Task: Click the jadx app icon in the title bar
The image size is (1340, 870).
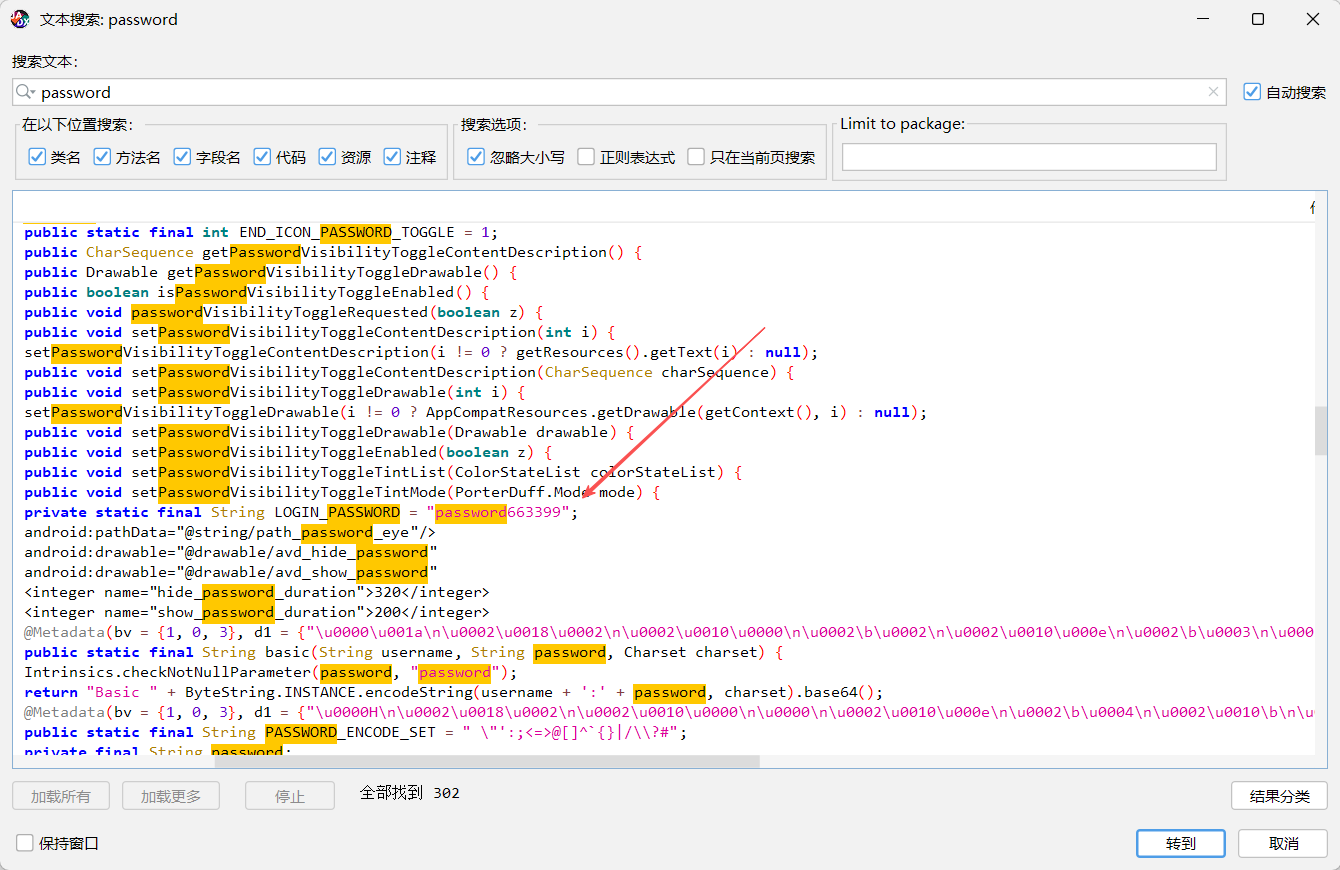Action: (x=20, y=19)
